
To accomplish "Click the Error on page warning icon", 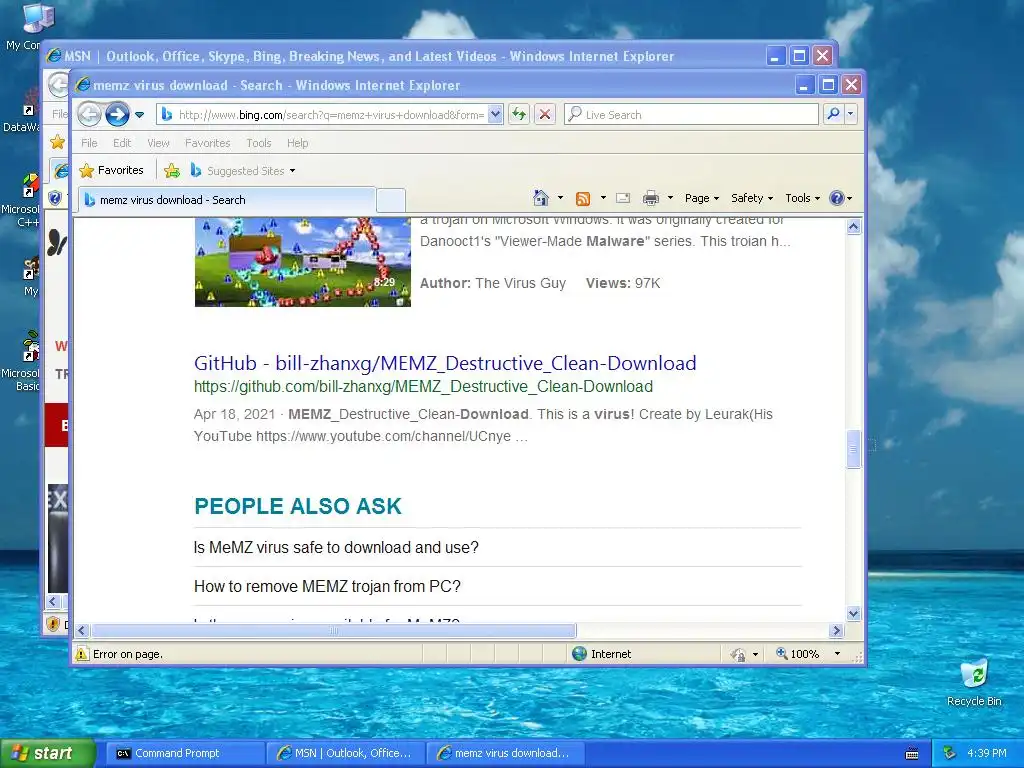I will click(82, 654).
